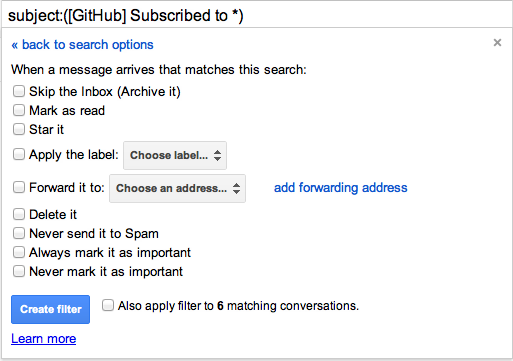Enable Always mark it as important
Screen dimensions: 513x361
(x=19, y=252)
